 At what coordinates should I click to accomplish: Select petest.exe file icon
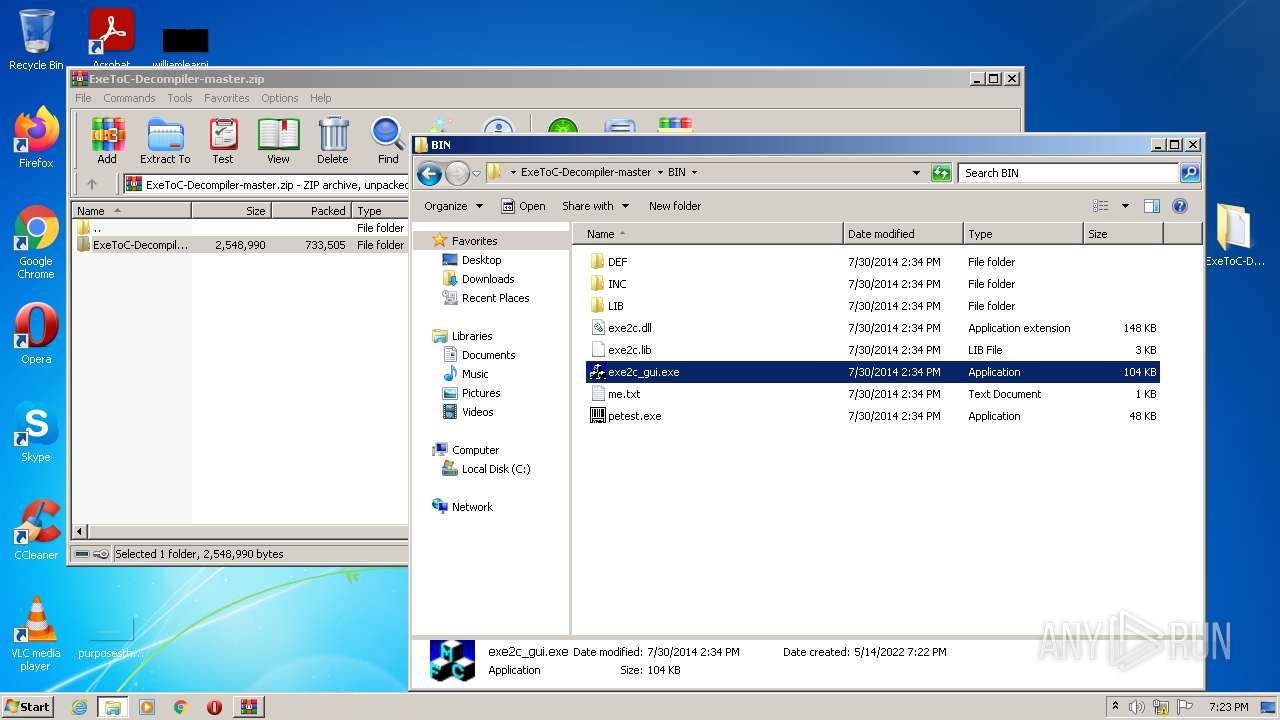[598, 416]
